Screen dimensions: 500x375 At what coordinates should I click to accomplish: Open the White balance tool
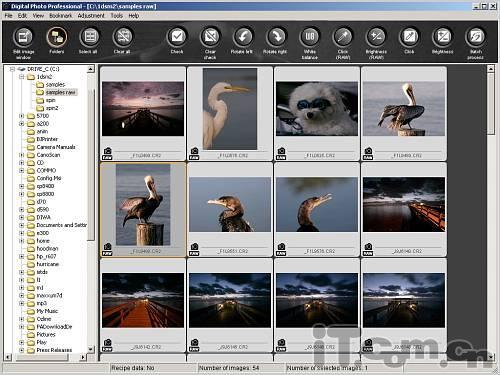point(310,37)
